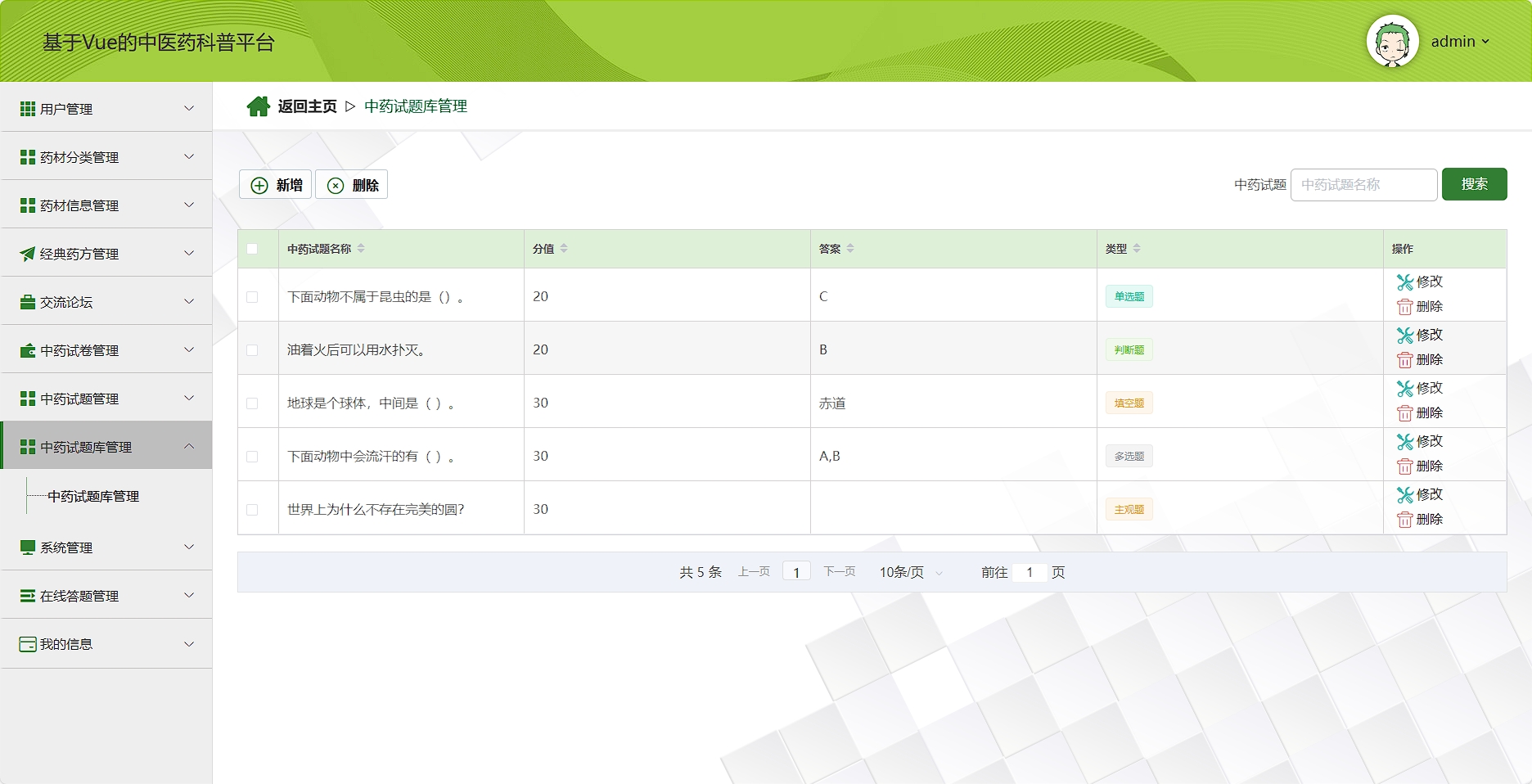Click the paper-plane icon for 经典药方管理
1532x784 pixels.
[x=28, y=254]
